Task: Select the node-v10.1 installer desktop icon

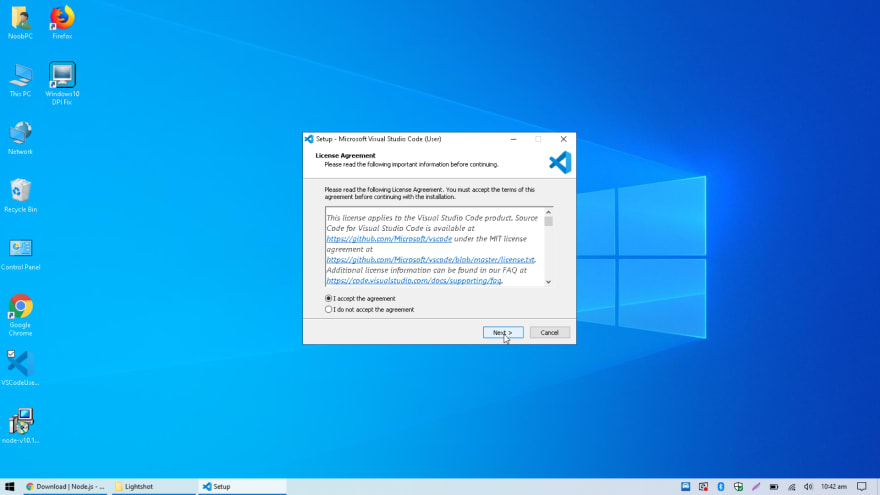Action: (20, 427)
